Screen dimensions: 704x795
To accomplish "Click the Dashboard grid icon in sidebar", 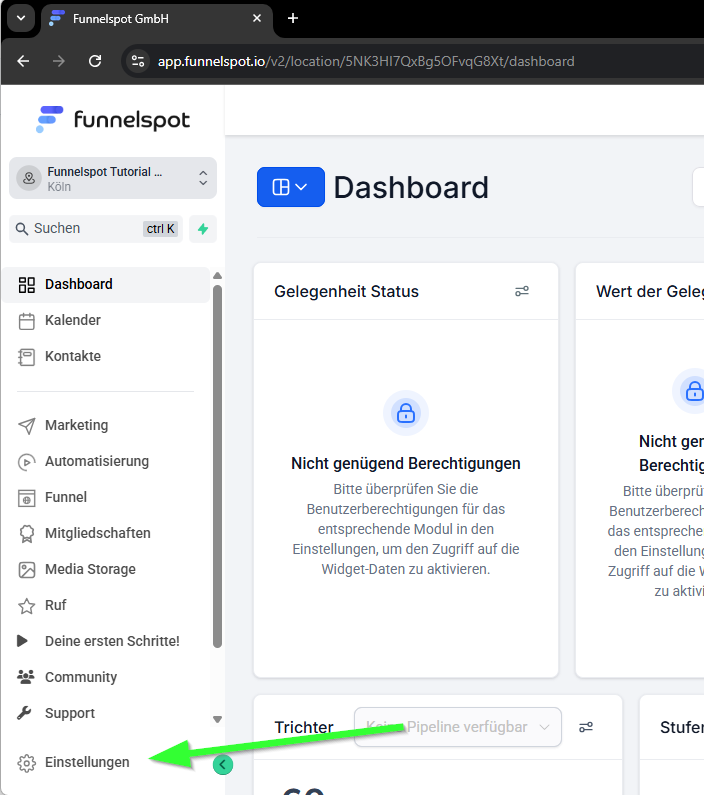I will 26,285.
